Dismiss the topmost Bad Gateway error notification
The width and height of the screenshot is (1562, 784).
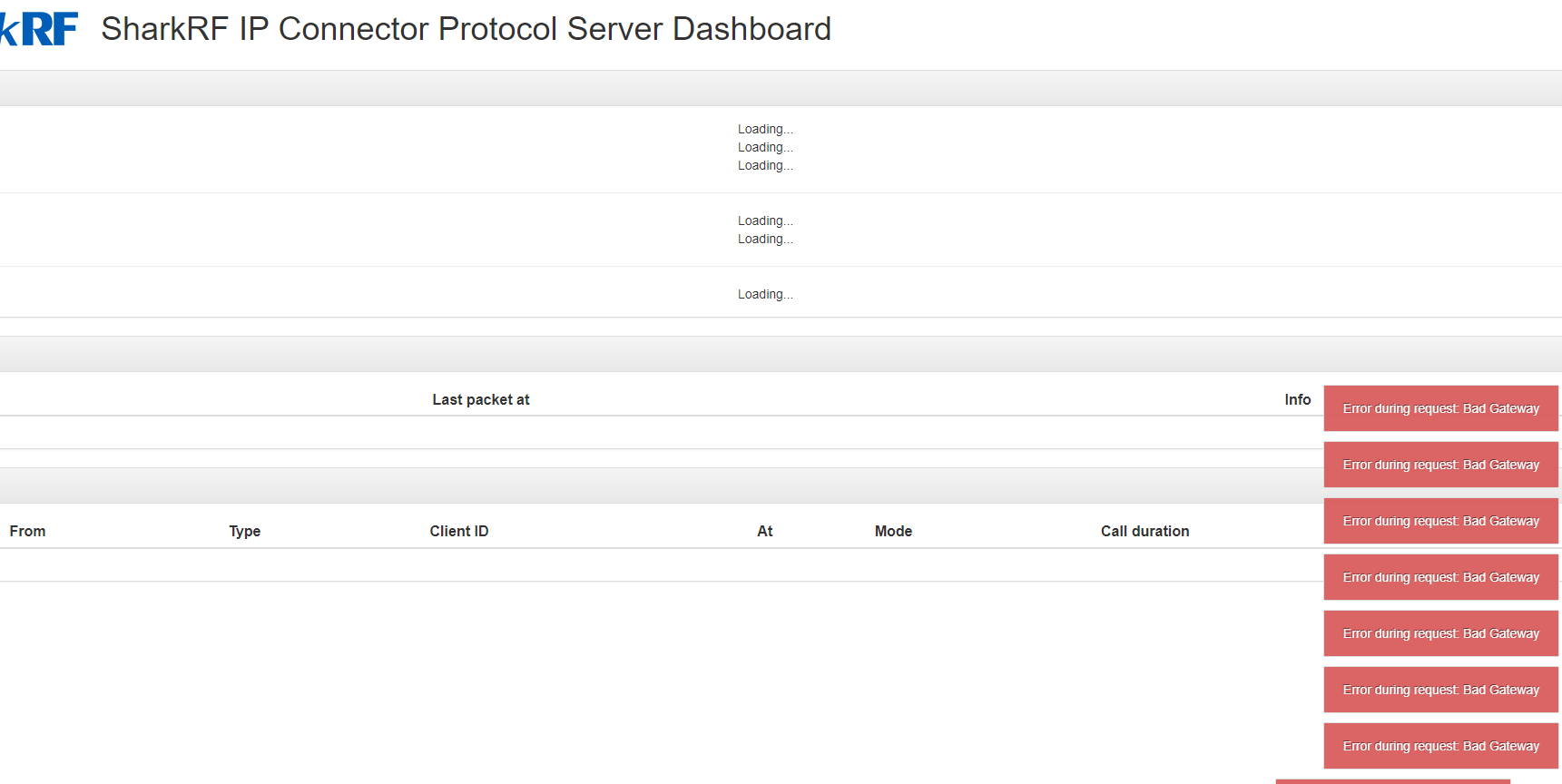click(x=1440, y=408)
